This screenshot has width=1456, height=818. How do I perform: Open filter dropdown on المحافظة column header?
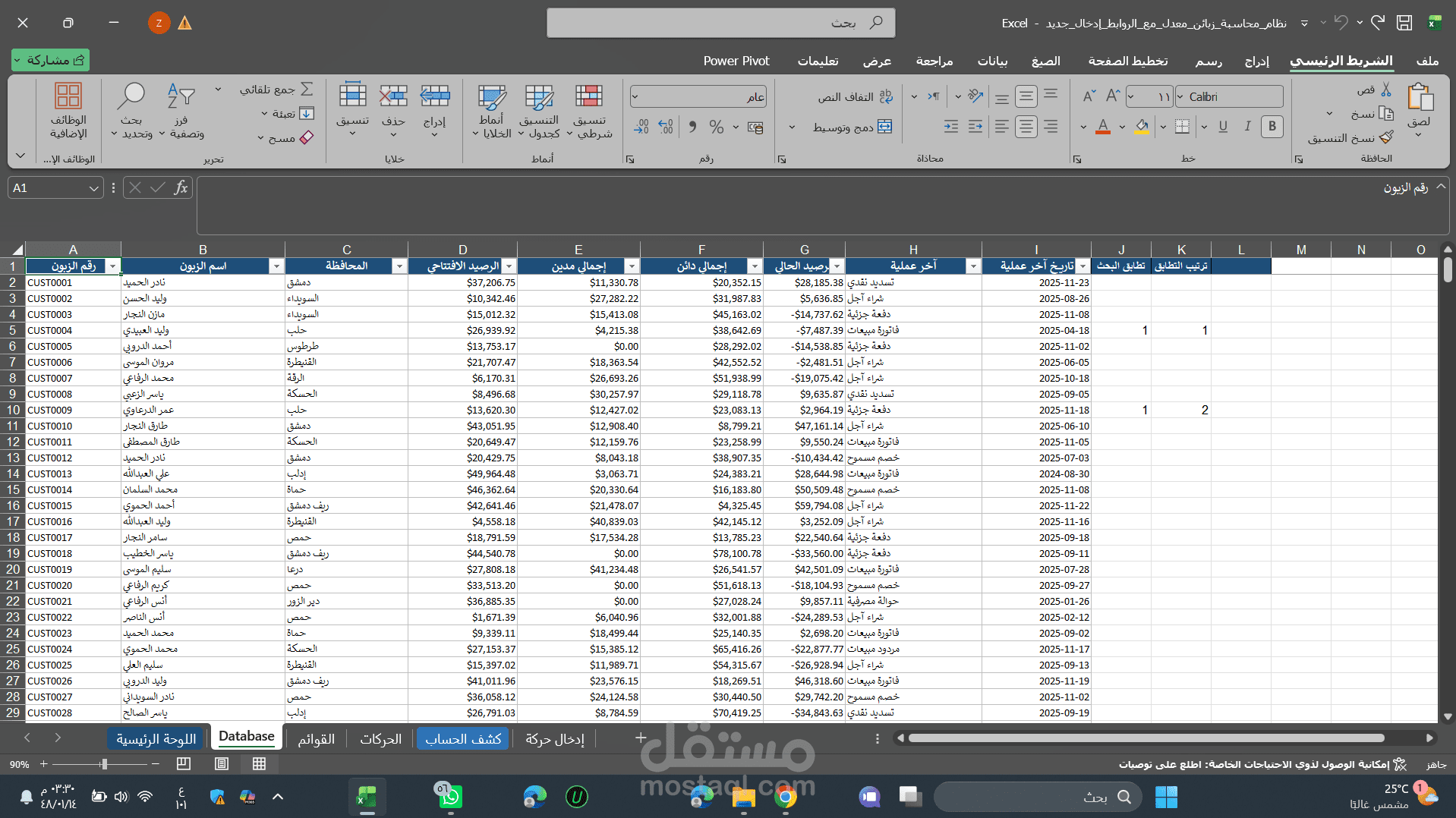click(x=399, y=266)
